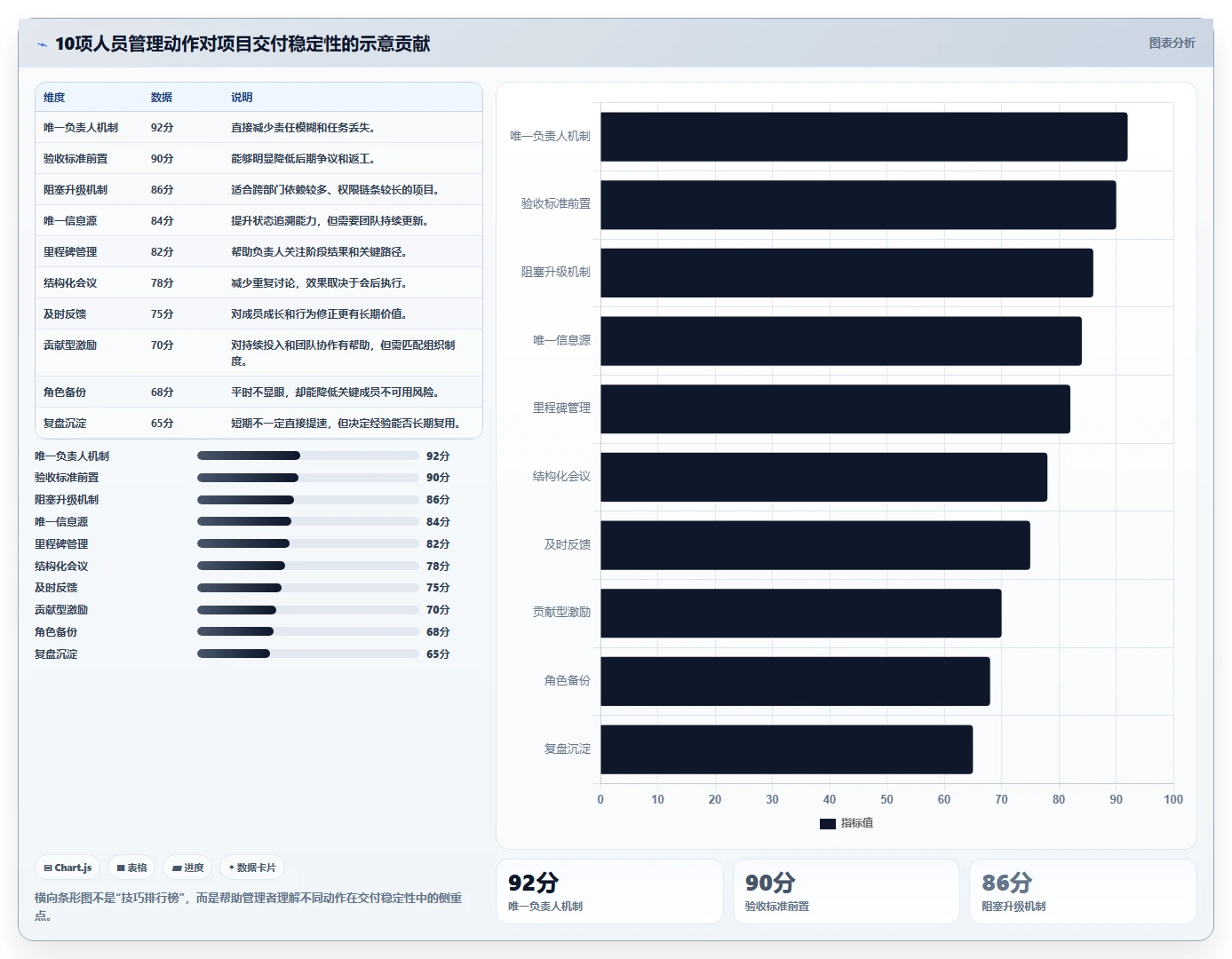The height and width of the screenshot is (959, 1232).
Task: Click the 指标值 legend label
Action: pyautogui.click(x=857, y=823)
